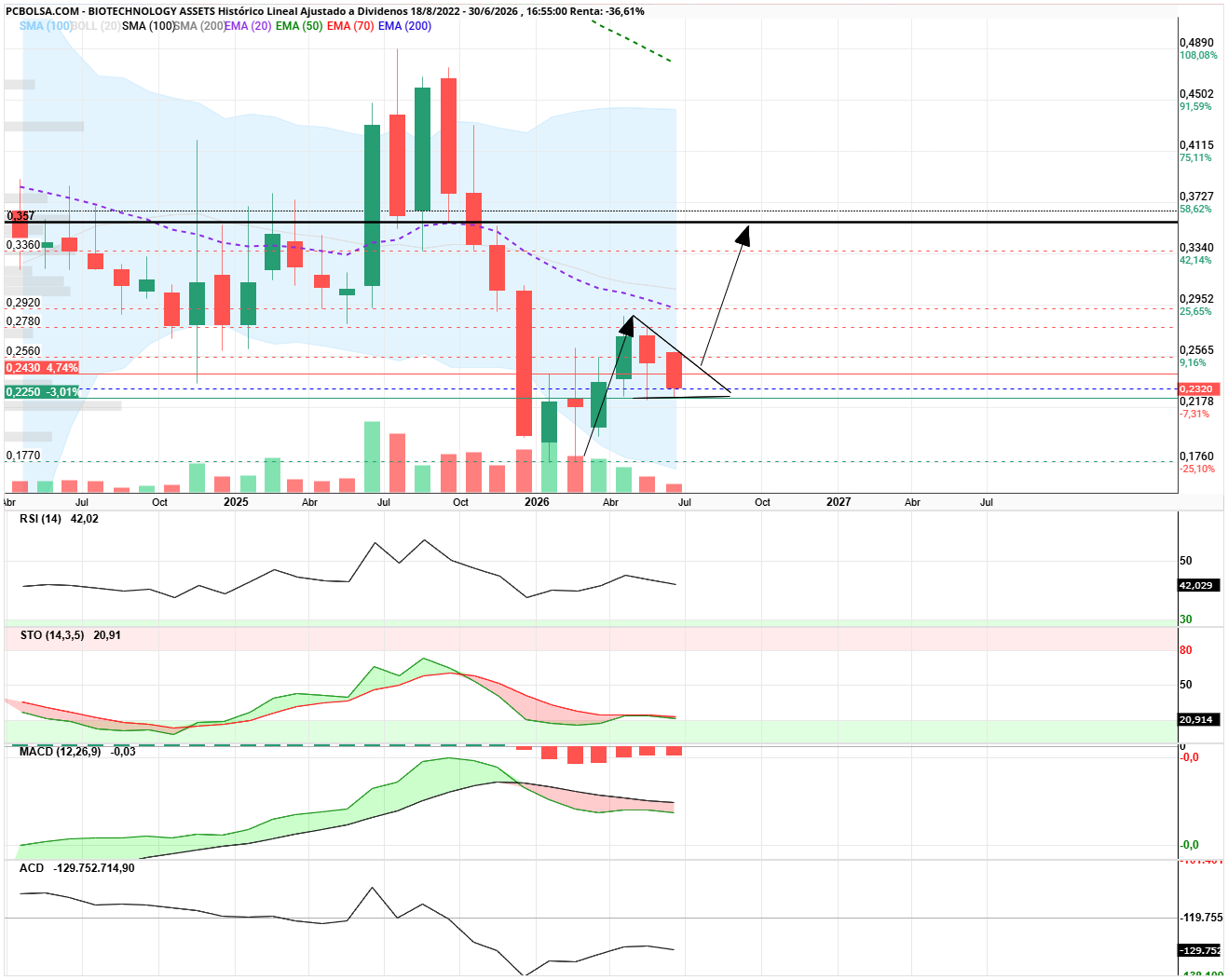
Task: Click the green '0,2250 -3,01%' level tag
Action: point(42,392)
